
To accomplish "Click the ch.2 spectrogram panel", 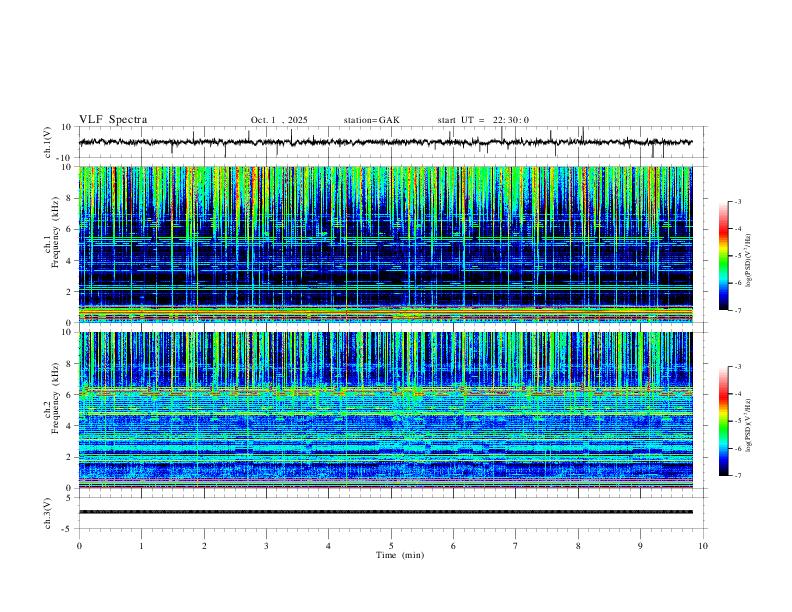I will (x=385, y=410).
